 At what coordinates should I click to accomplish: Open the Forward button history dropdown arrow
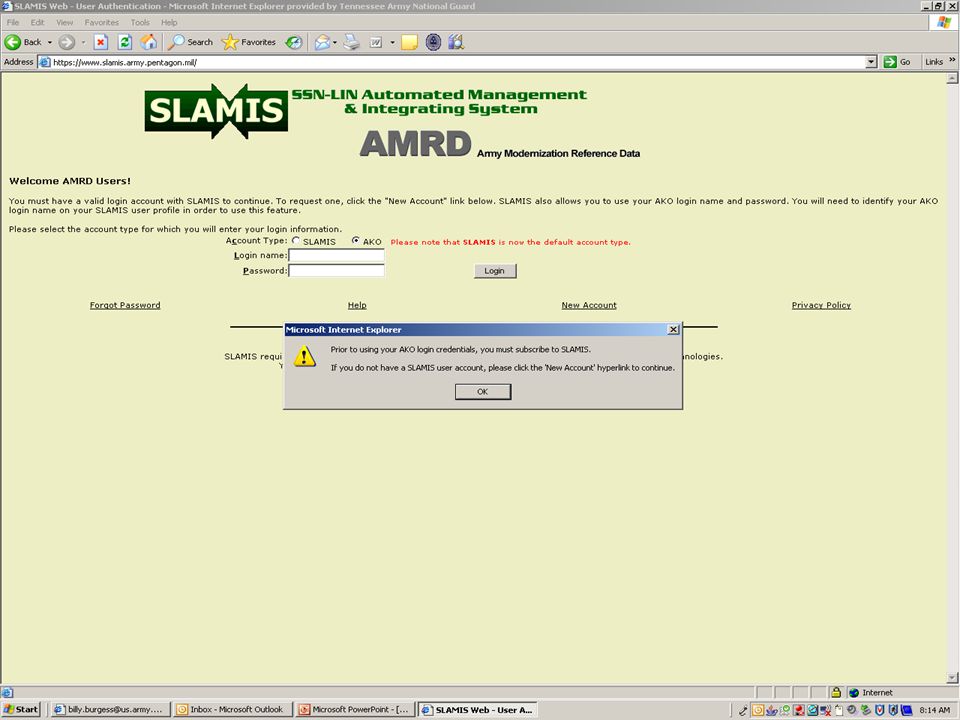point(83,42)
